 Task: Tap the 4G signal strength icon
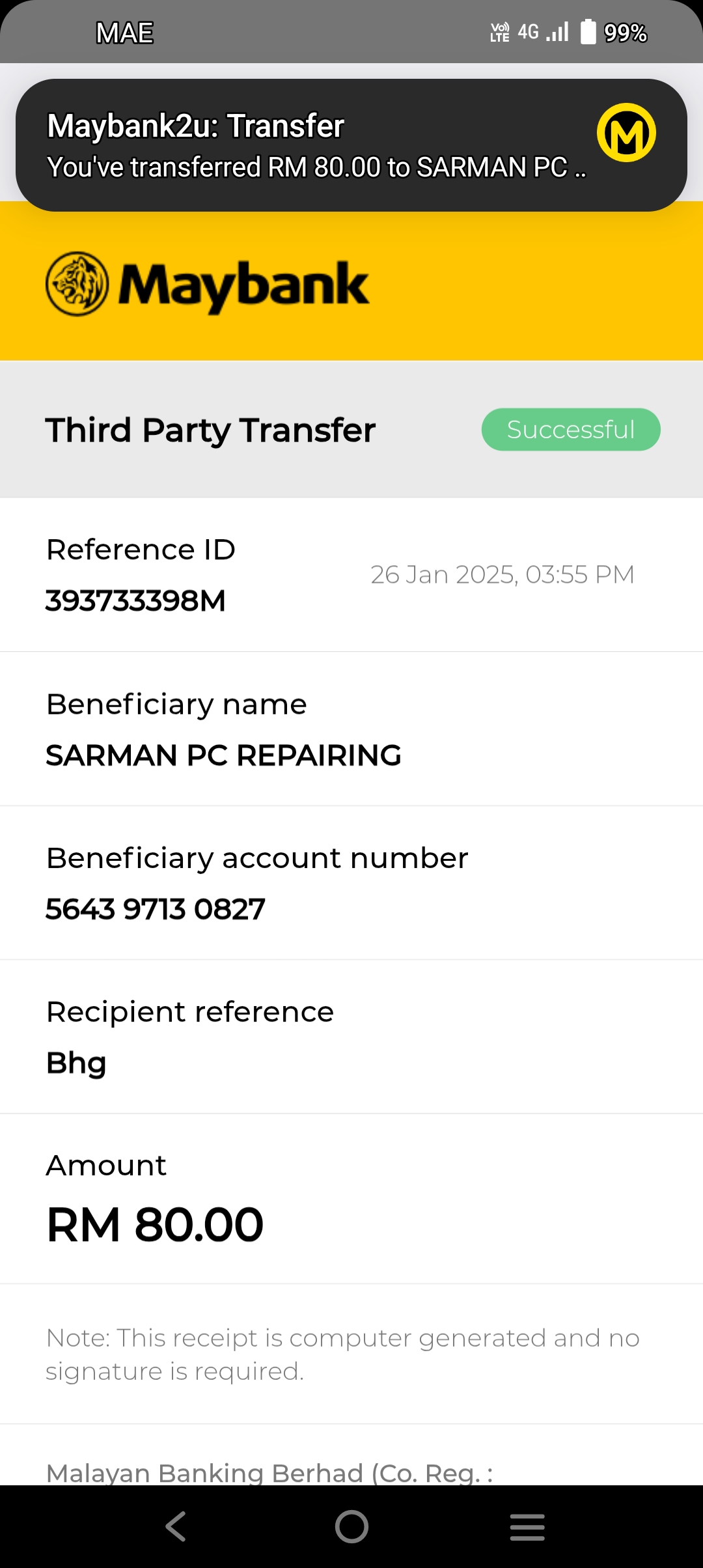tap(543, 31)
